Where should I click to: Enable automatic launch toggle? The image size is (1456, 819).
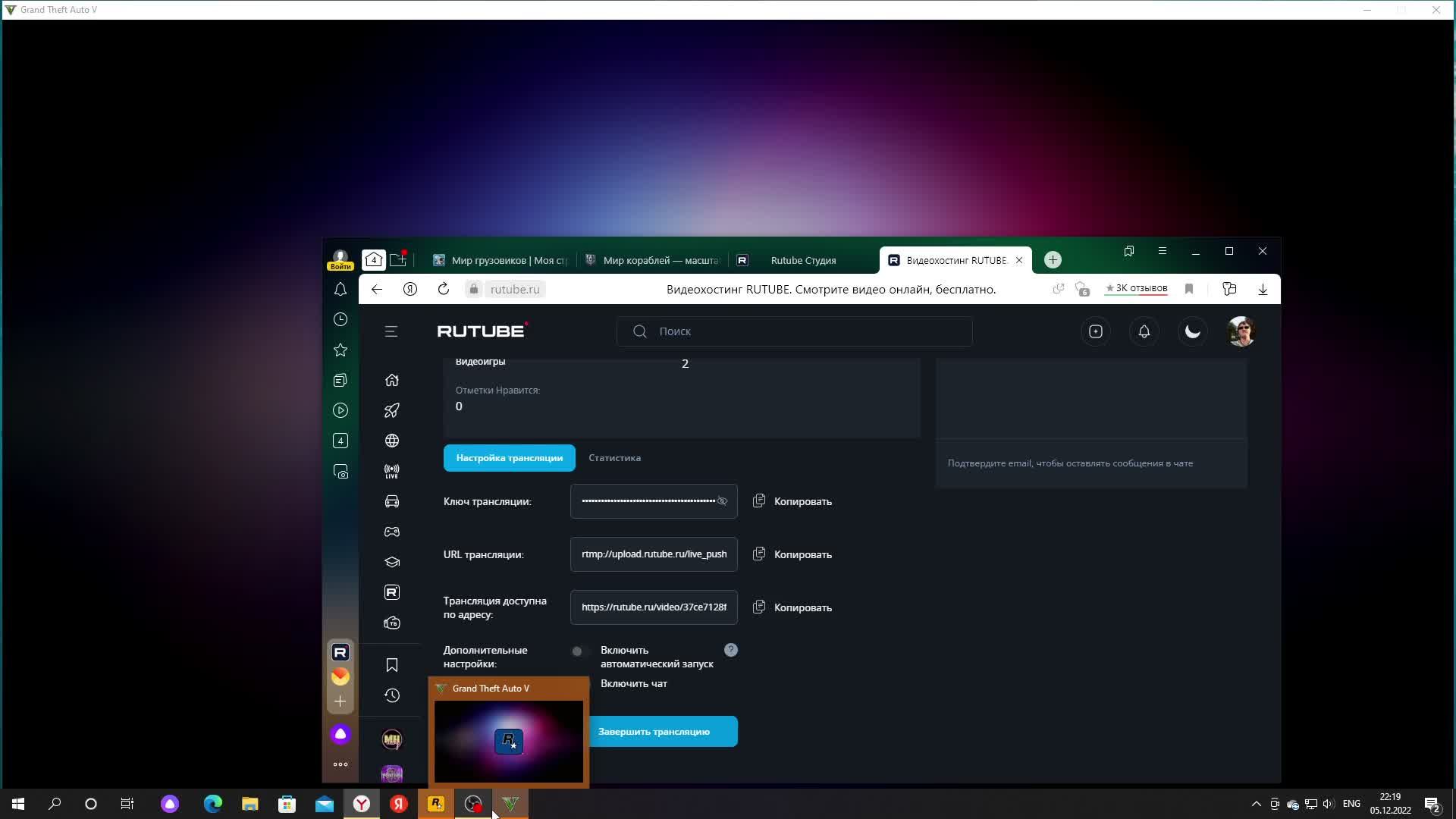coord(580,651)
